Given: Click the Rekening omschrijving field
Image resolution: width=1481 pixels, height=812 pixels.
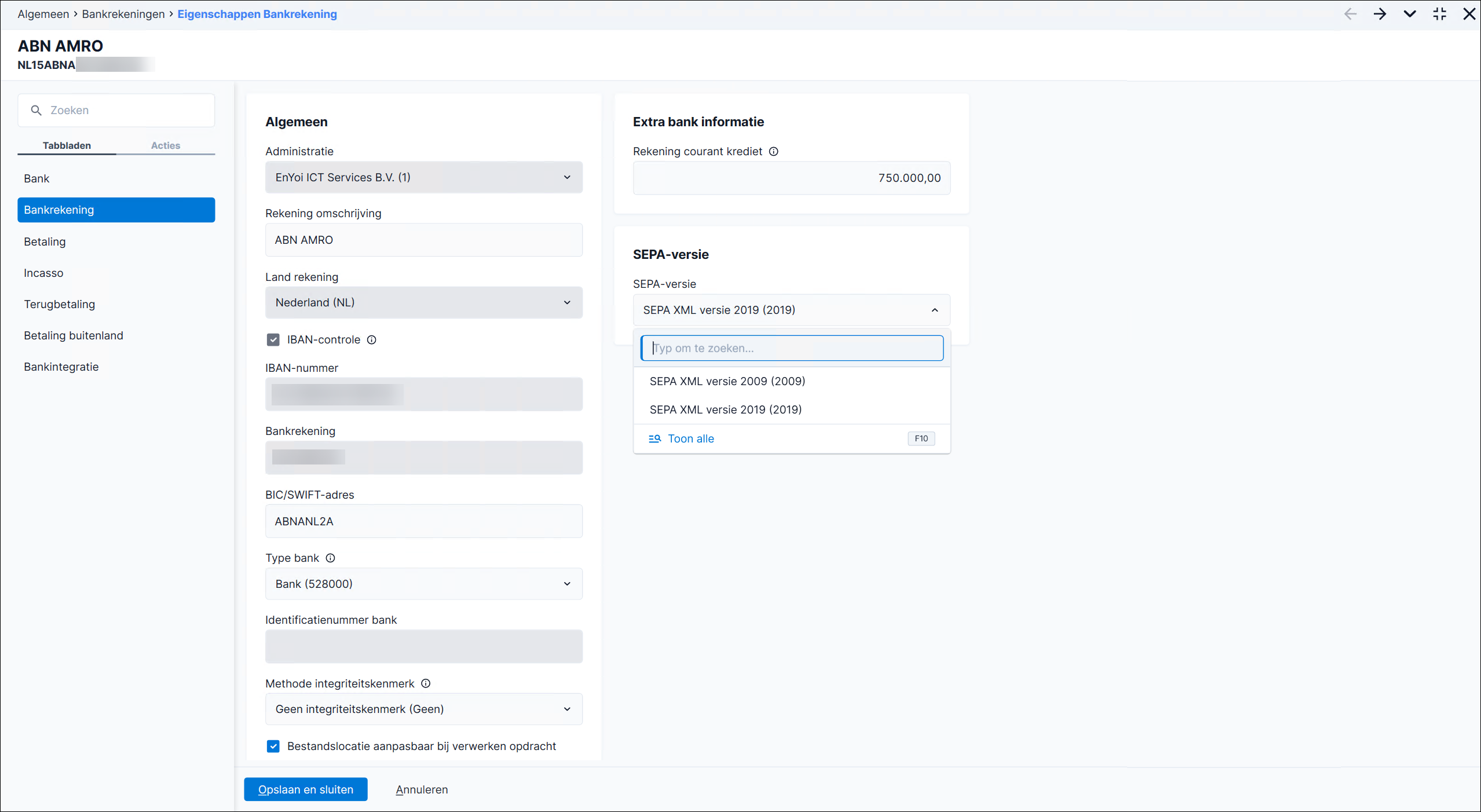Looking at the screenshot, I should click(x=424, y=240).
